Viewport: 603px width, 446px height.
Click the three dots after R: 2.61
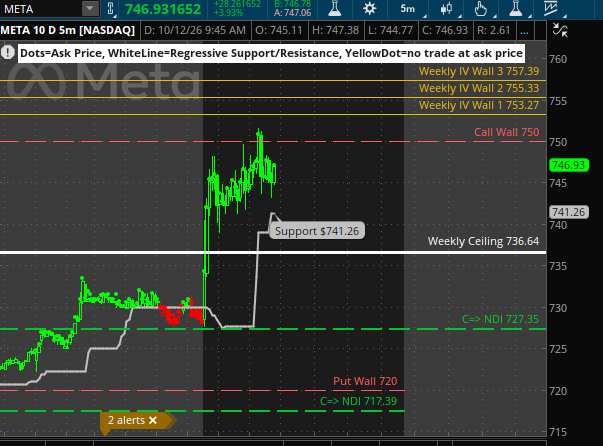524,31
